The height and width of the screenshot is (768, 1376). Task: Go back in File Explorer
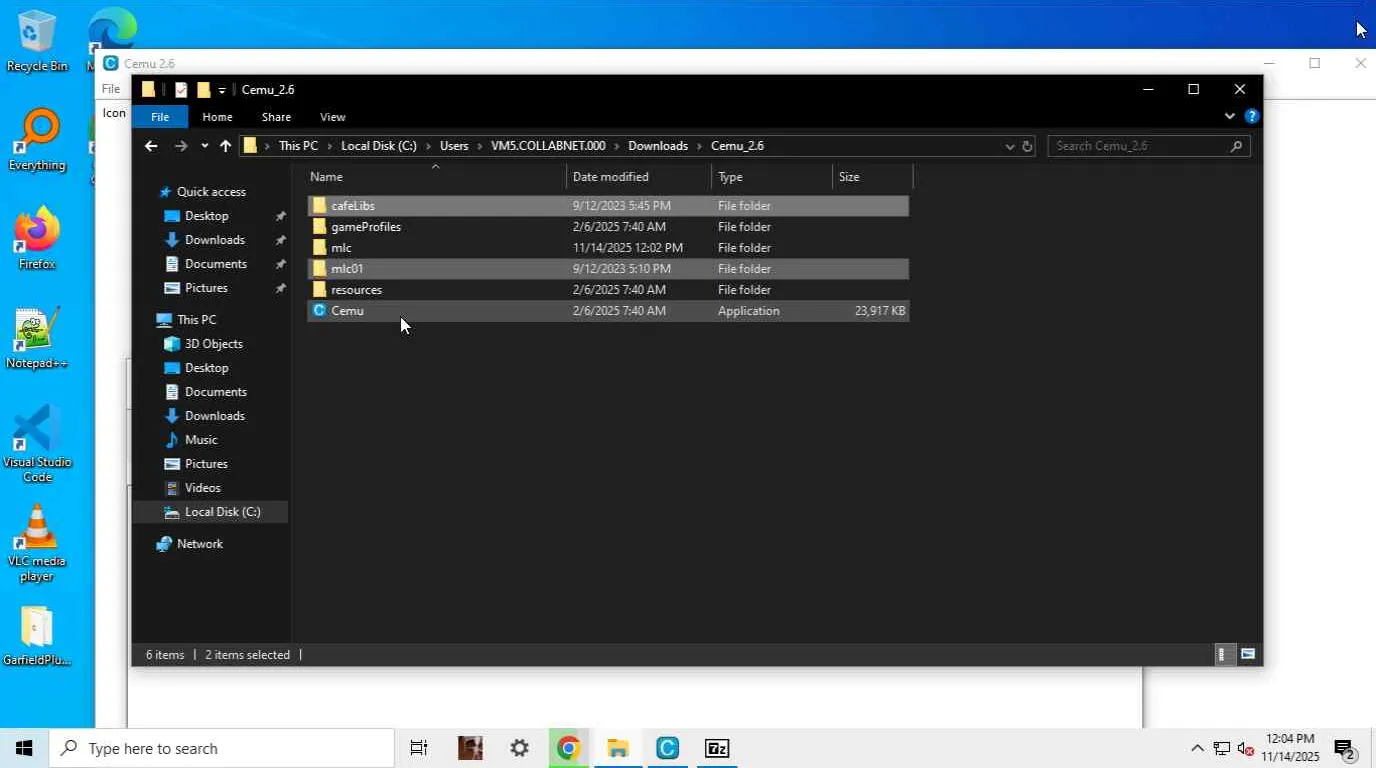coord(151,146)
